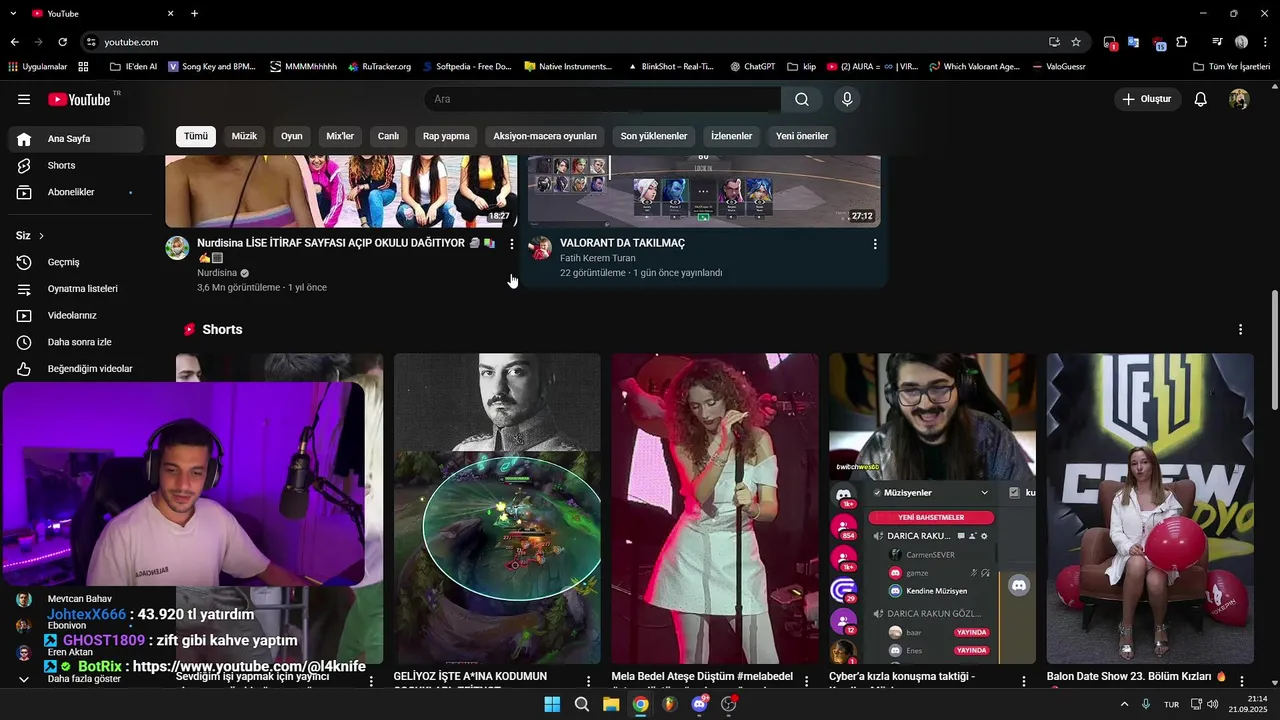Image resolution: width=1280 pixels, height=720 pixels.
Task: Open Discord from the taskbar
Action: tap(700, 704)
